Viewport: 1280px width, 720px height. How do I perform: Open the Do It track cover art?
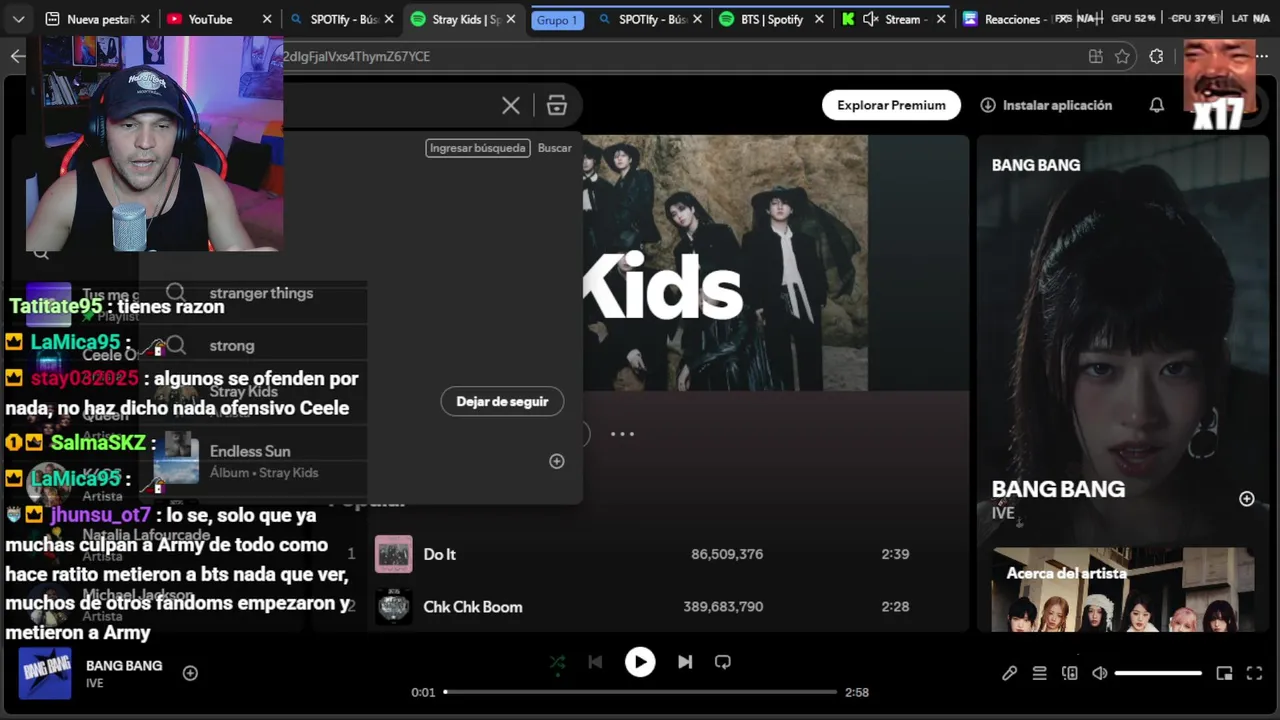pyautogui.click(x=393, y=554)
